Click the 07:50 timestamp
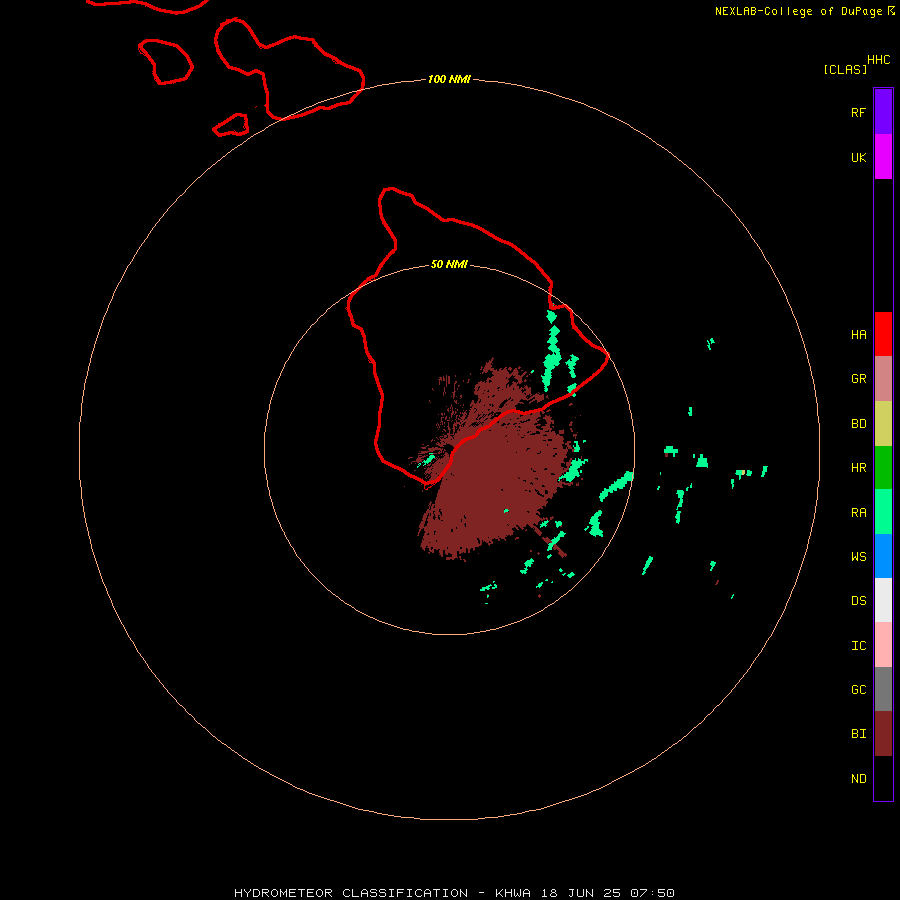900x900 pixels. click(652, 893)
